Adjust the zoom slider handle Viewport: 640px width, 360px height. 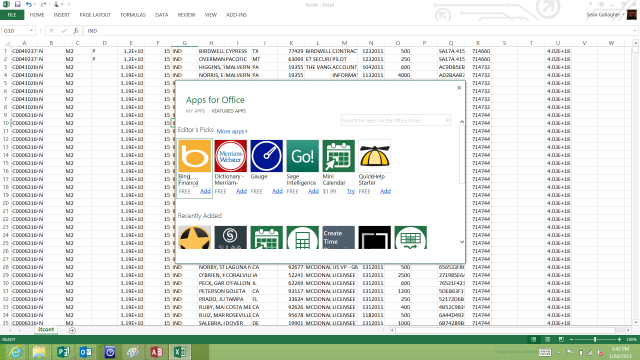pyautogui.click(x=595, y=340)
